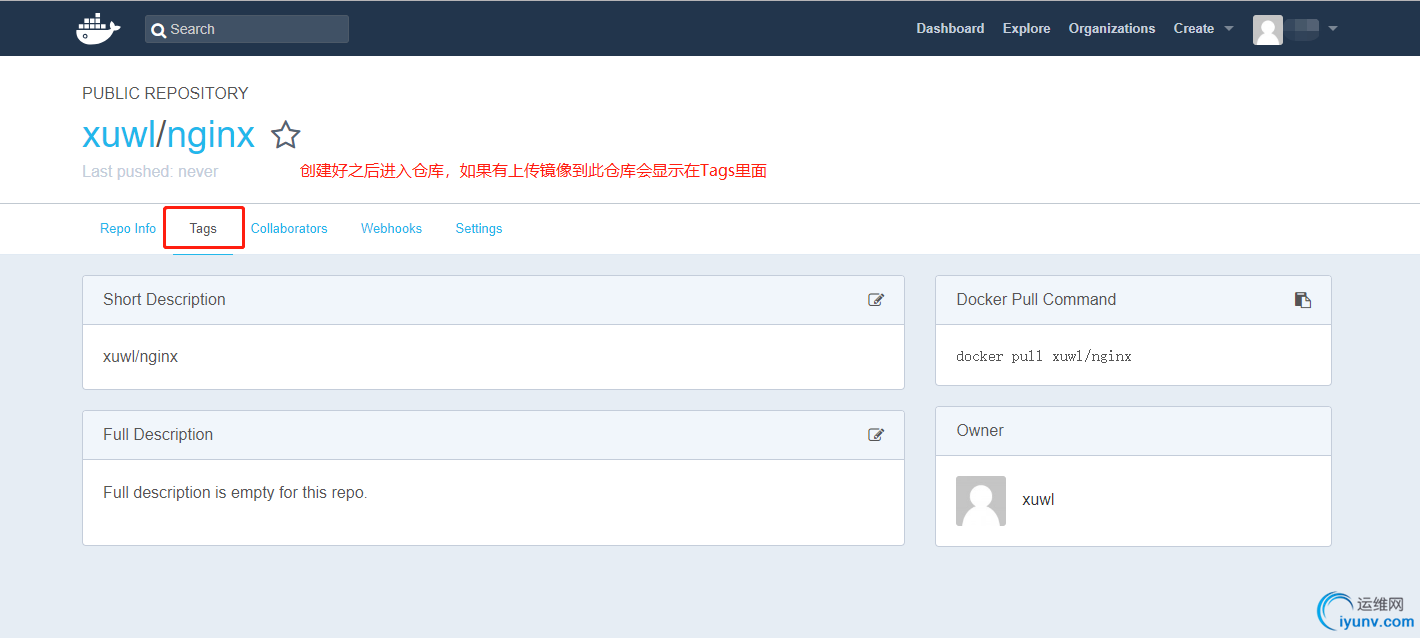Click the Search input field
Viewport: 1420px width, 638px height.
(246, 29)
